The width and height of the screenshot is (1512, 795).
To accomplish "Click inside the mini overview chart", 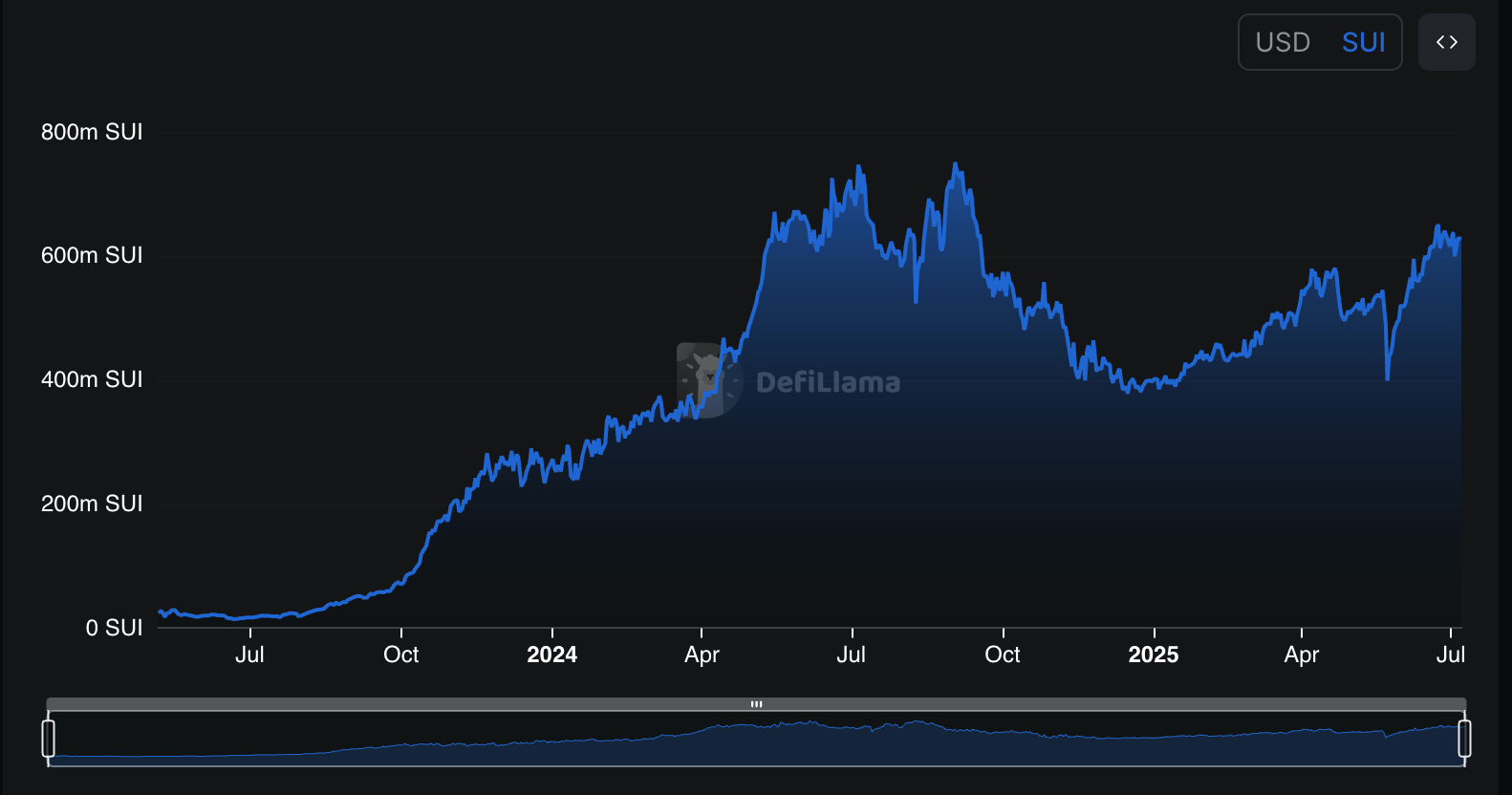I will click(x=756, y=739).
